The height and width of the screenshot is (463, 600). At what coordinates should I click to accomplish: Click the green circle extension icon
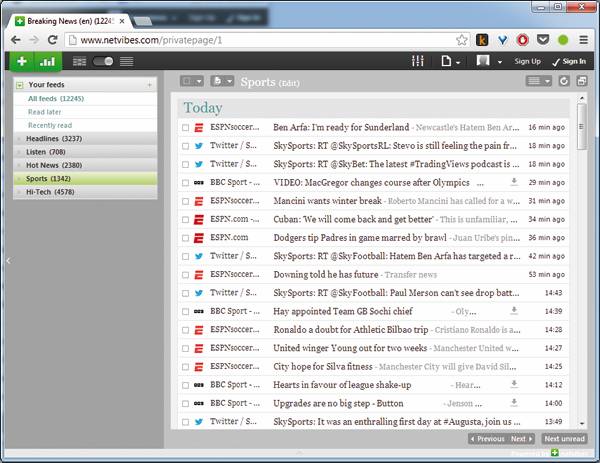563,40
